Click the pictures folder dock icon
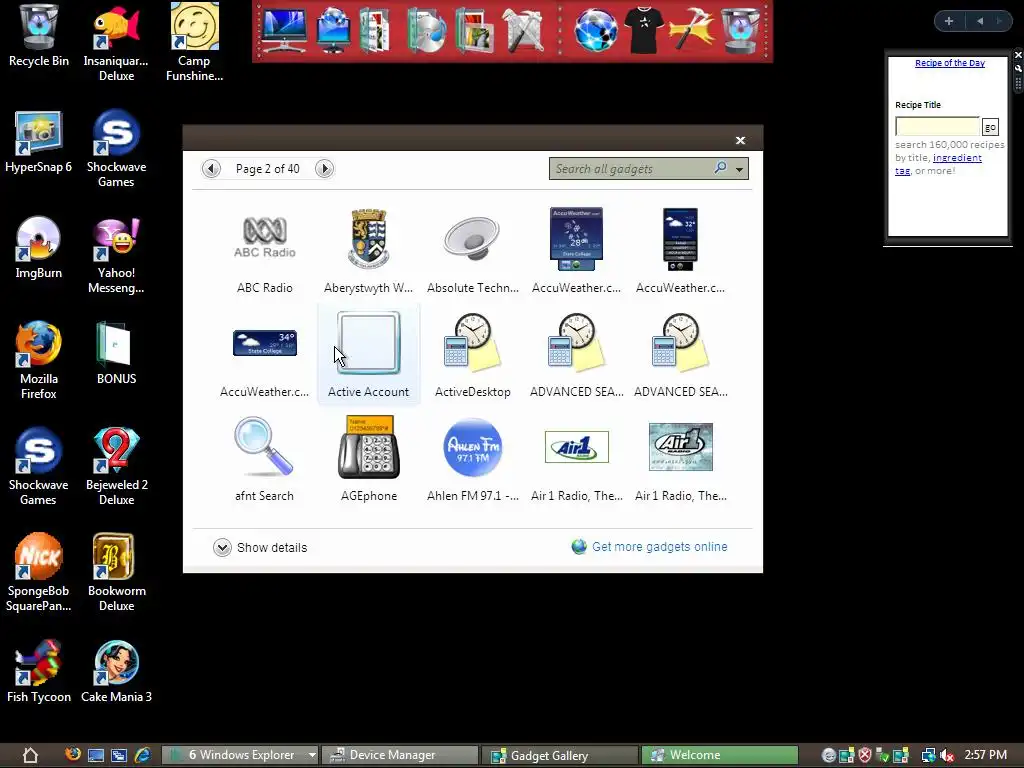Screen dimensions: 1024x768 (x=475, y=30)
